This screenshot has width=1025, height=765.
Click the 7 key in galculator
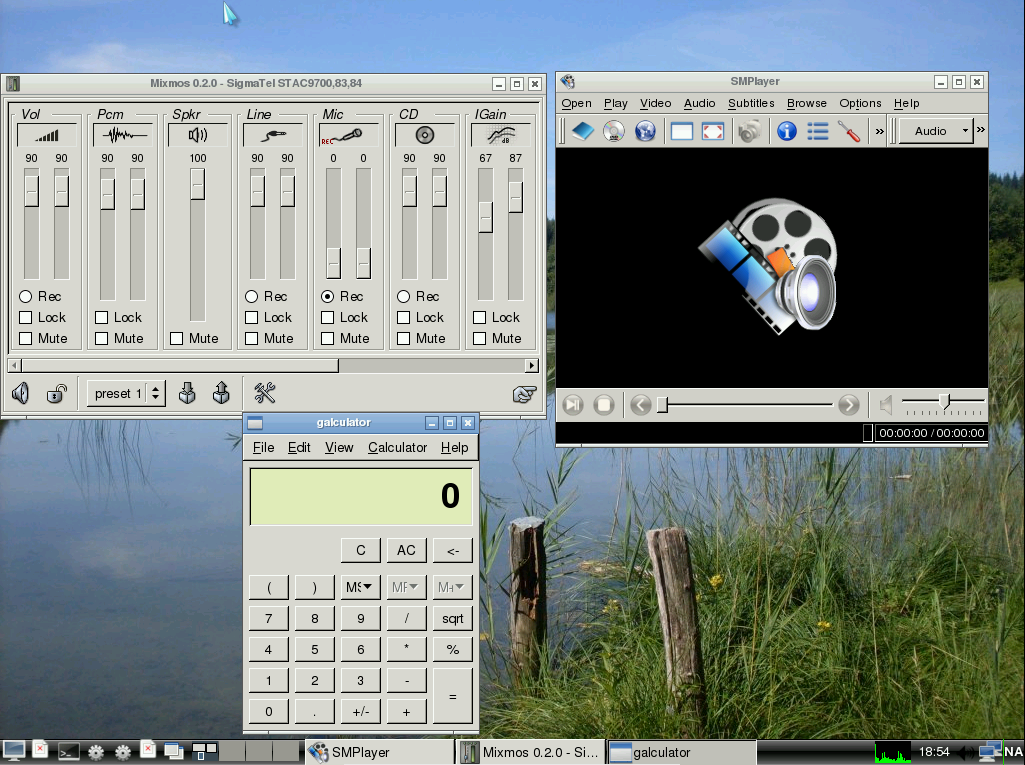point(269,618)
